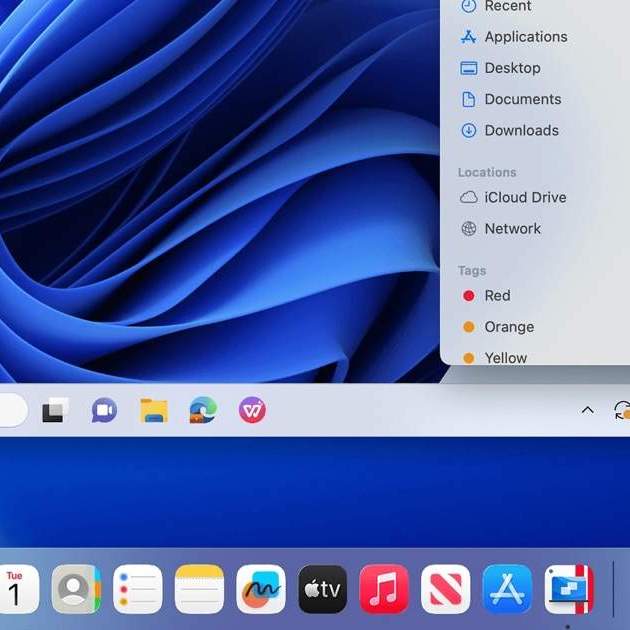This screenshot has height=630, width=630.
Task: Launch Notes app from the Dock
Action: 200,589
